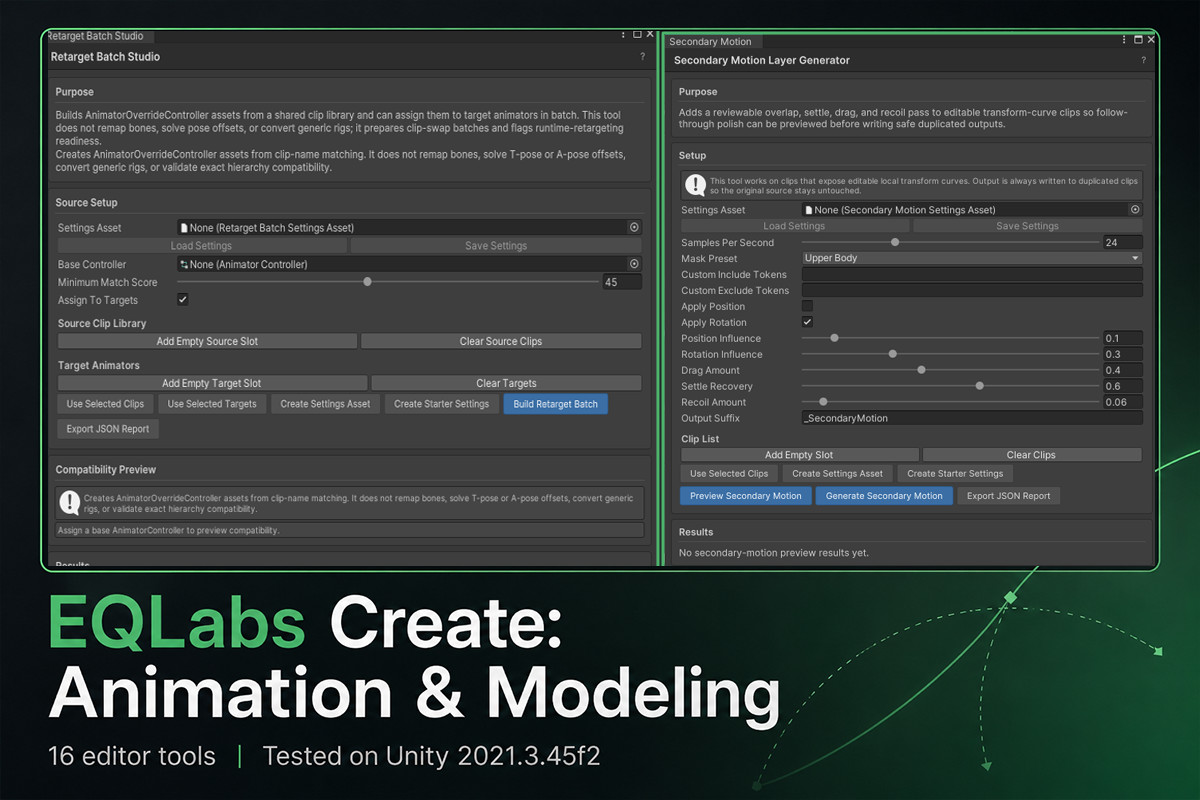The height and width of the screenshot is (800, 1200).
Task: Click the Settle Recovery value field 0.6
Action: [x=1123, y=386]
